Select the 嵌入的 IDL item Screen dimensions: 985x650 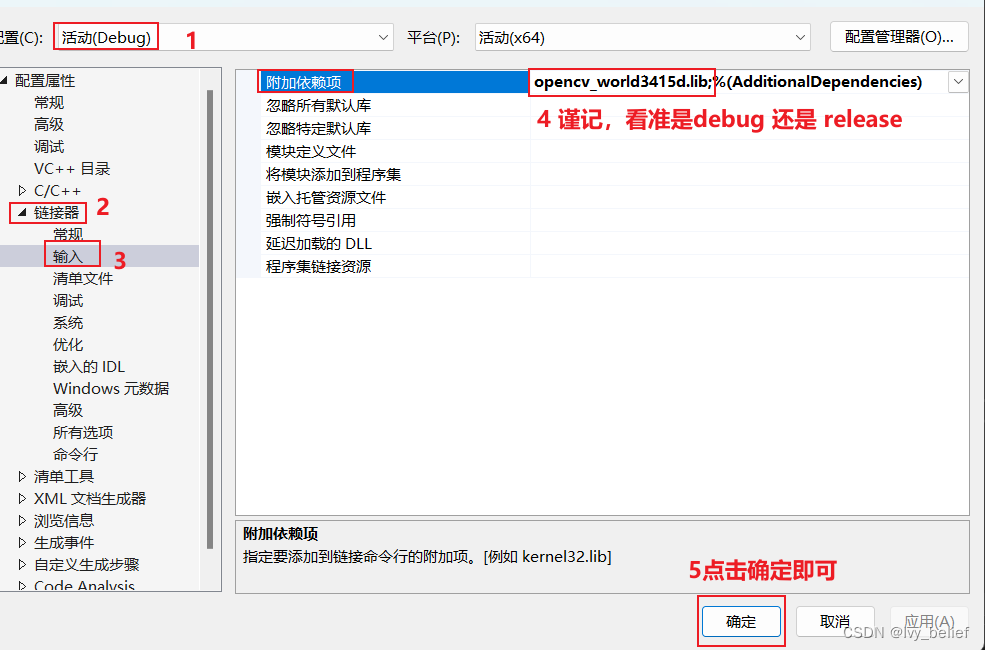click(x=89, y=366)
